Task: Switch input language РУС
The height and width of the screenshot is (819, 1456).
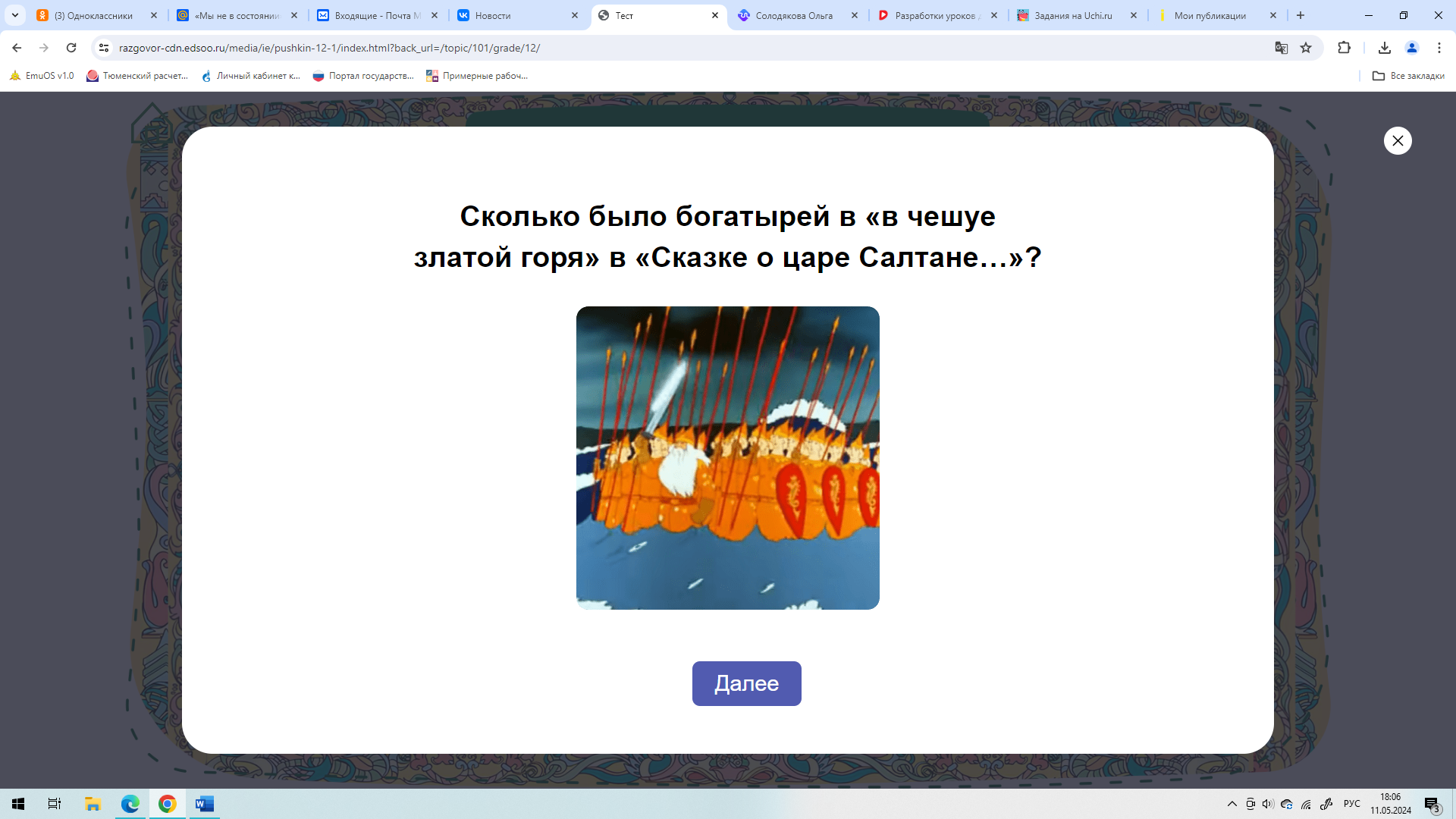Action: (x=1352, y=804)
